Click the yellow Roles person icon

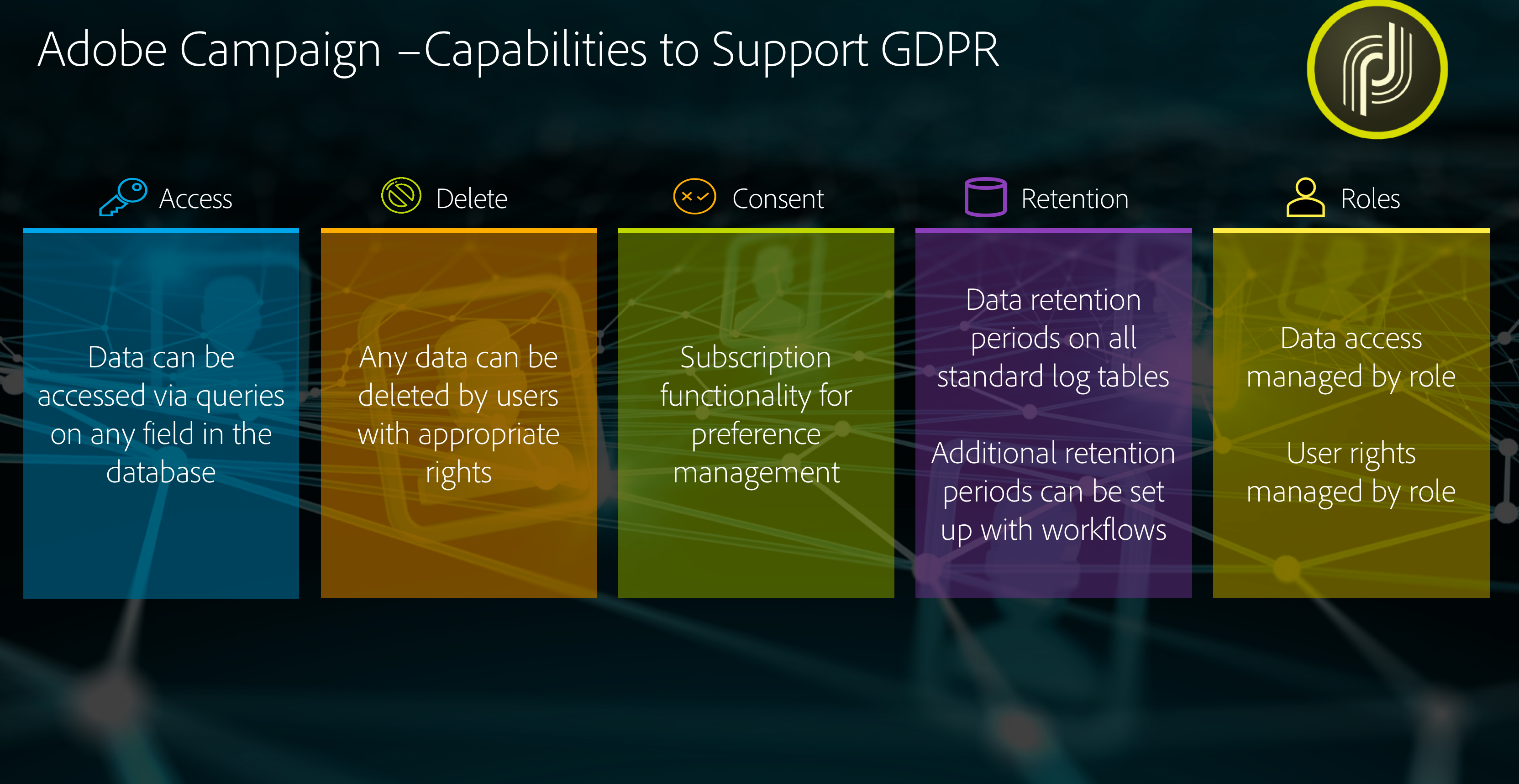pos(1305,197)
